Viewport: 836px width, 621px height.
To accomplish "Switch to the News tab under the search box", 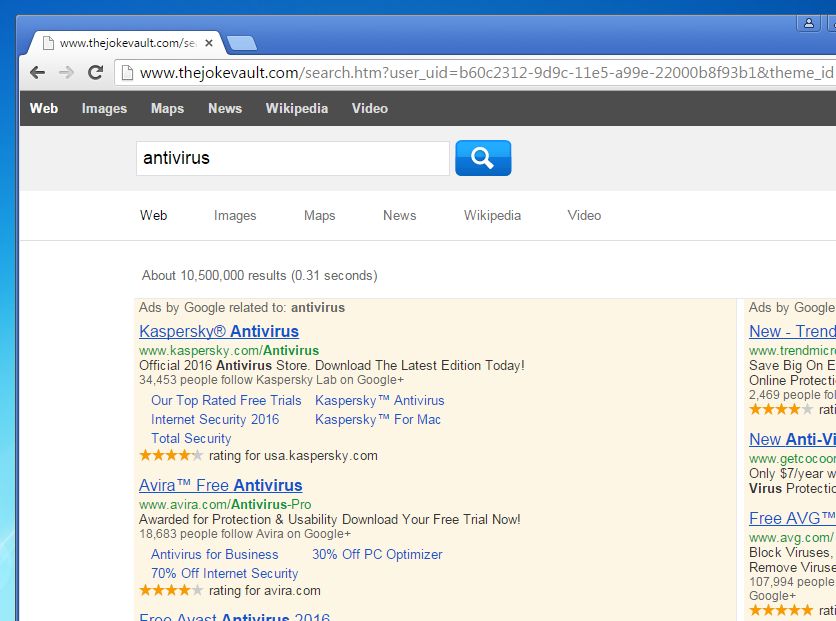I will 399,215.
